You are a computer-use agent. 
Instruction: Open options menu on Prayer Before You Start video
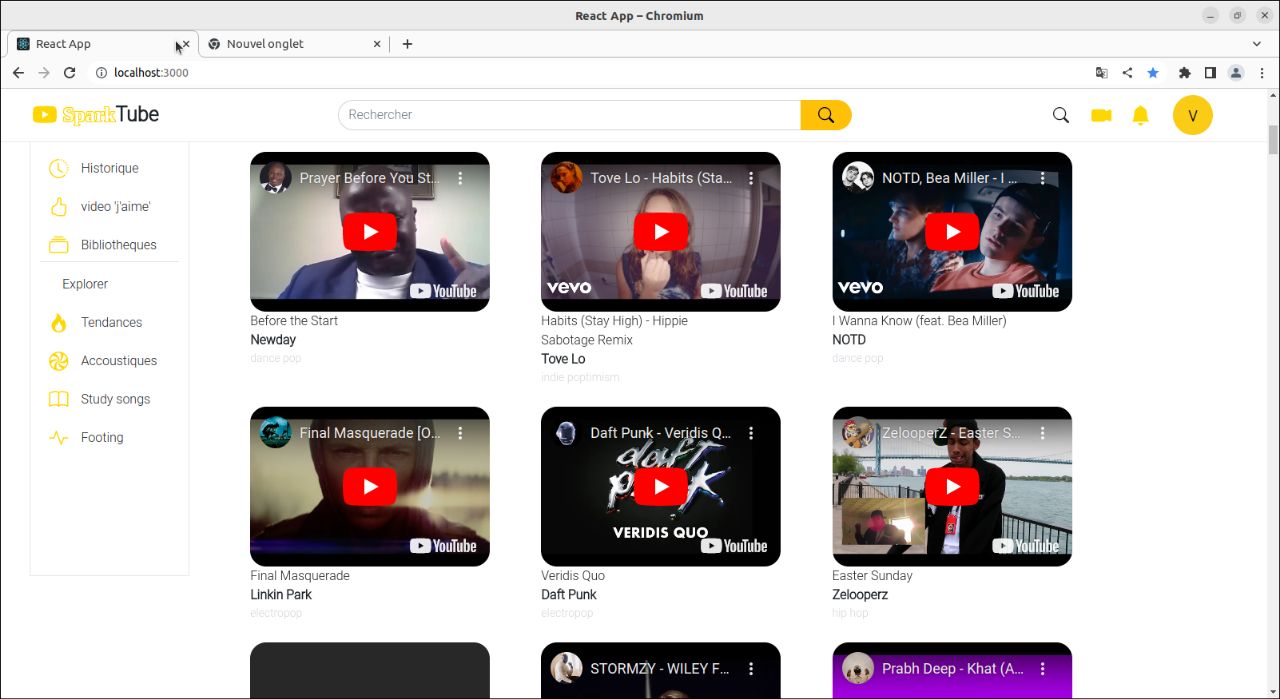(x=460, y=178)
